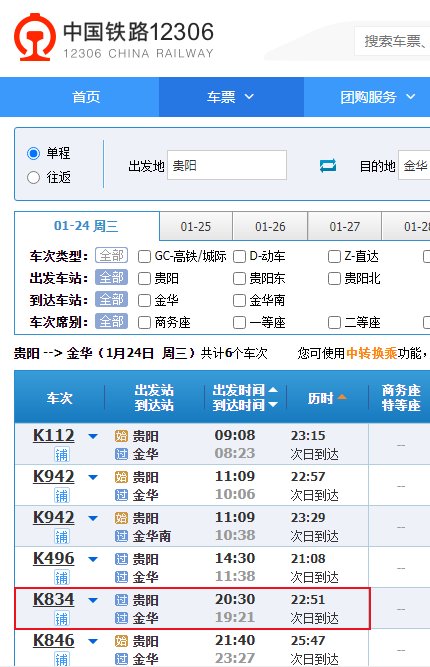Click 全部 for 车次席别

tap(111, 322)
